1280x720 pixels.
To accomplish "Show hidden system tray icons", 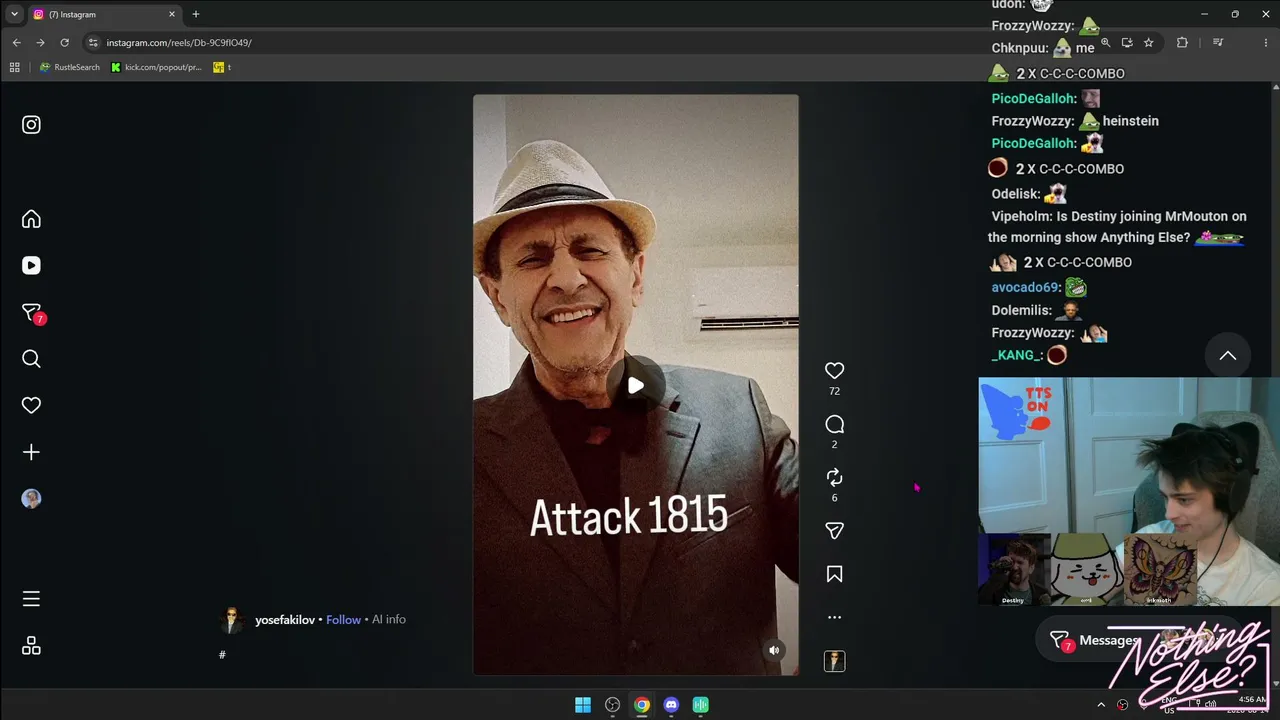I will click(x=1101, y=705).
